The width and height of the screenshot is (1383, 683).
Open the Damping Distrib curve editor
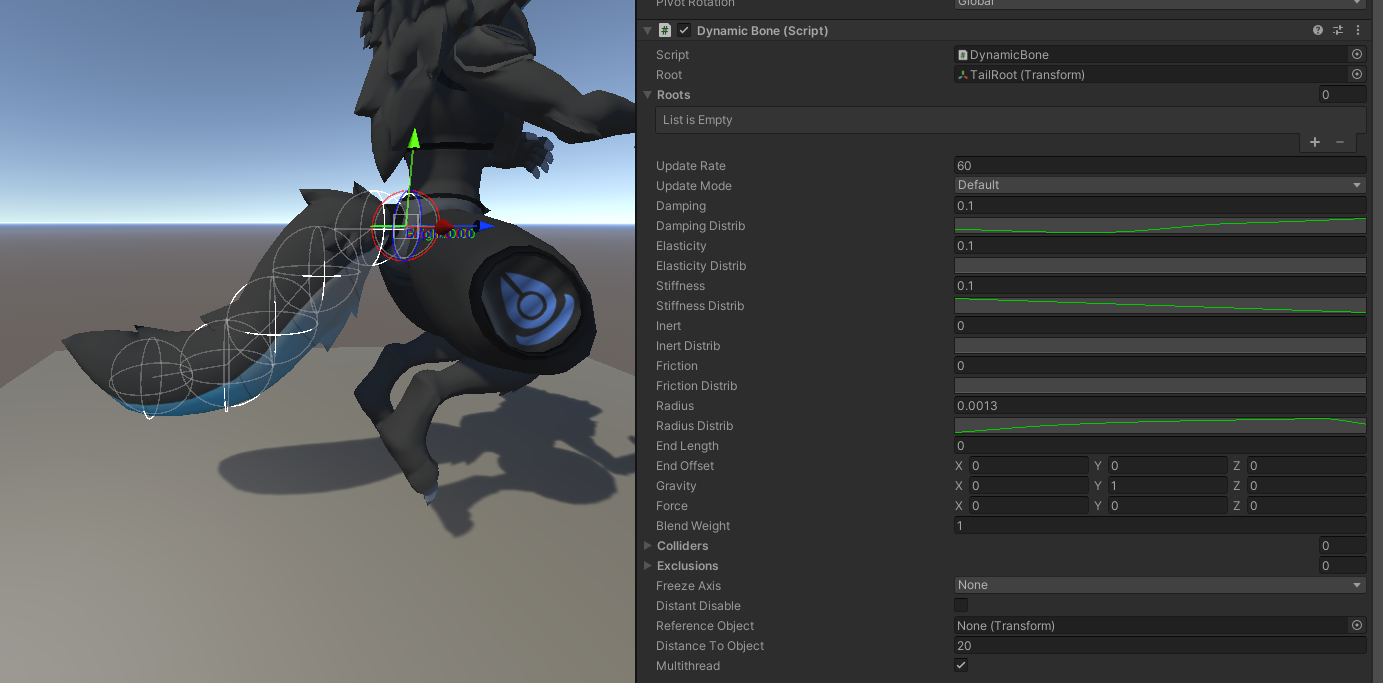coord(1160,226)
